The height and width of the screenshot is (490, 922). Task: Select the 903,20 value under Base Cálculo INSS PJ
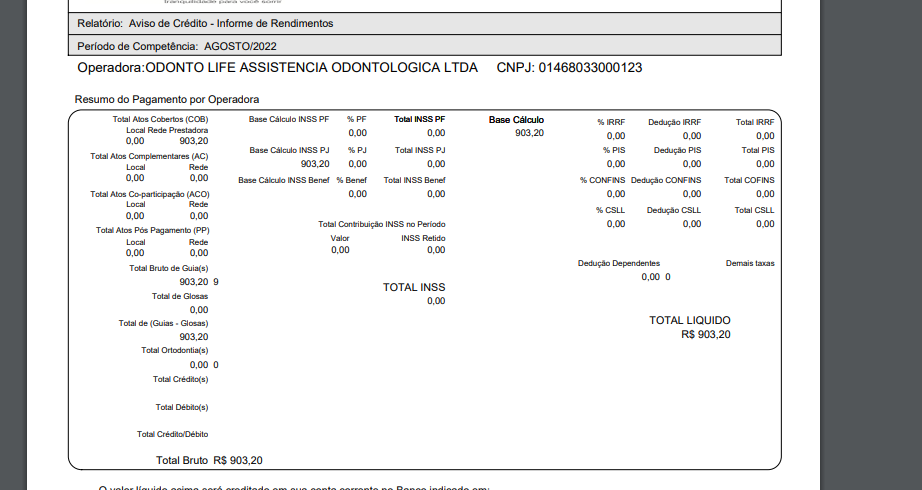point(315,164)
